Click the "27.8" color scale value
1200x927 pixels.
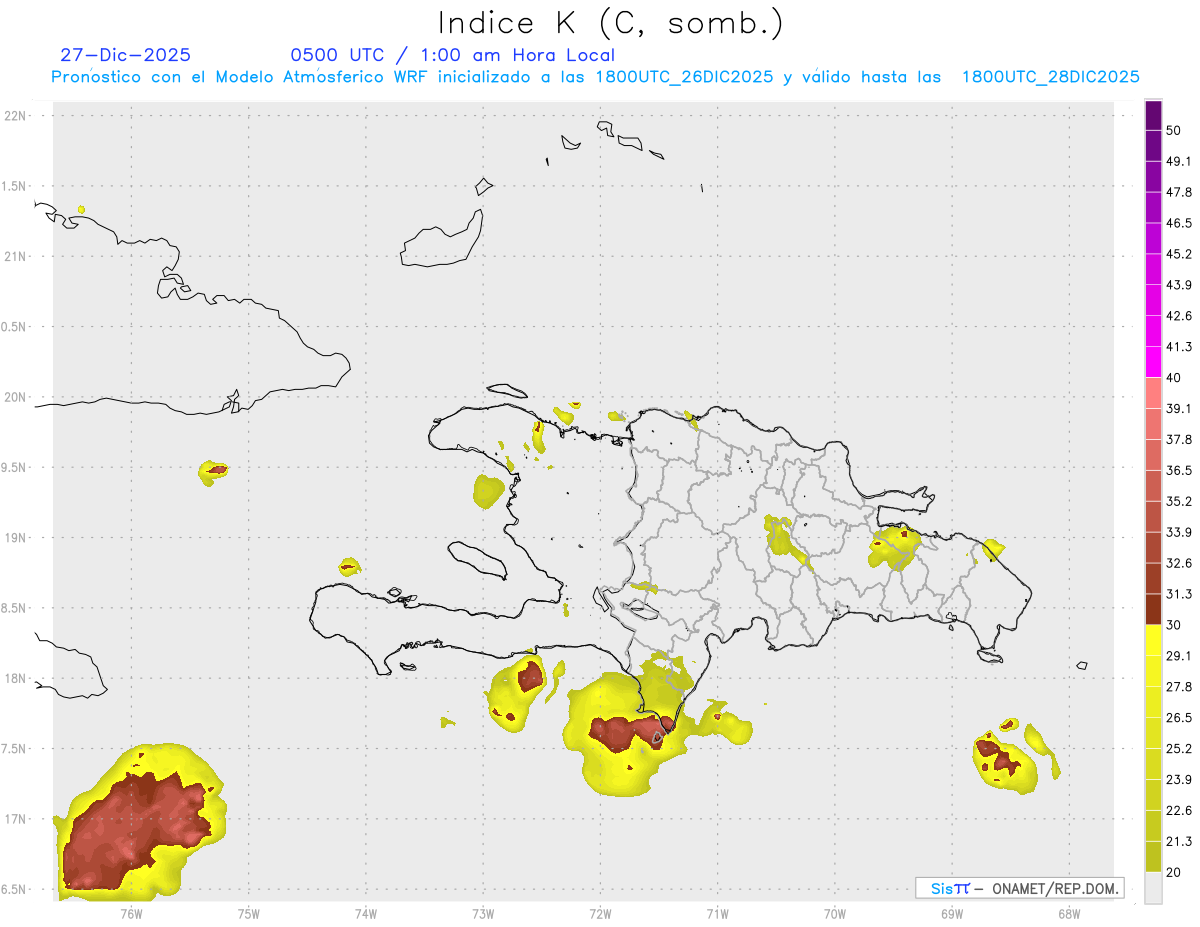click(x=1179, y=687)
